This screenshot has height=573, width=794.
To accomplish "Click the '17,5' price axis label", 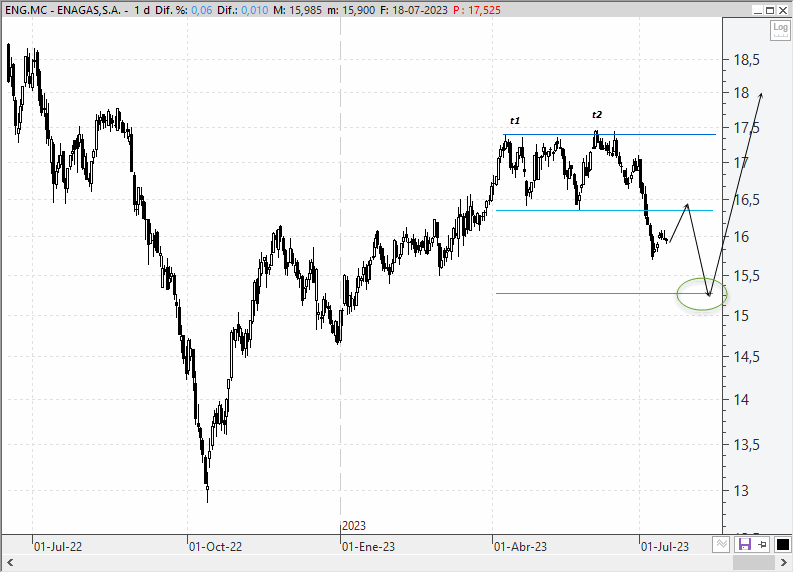I will tap(746, 128).
